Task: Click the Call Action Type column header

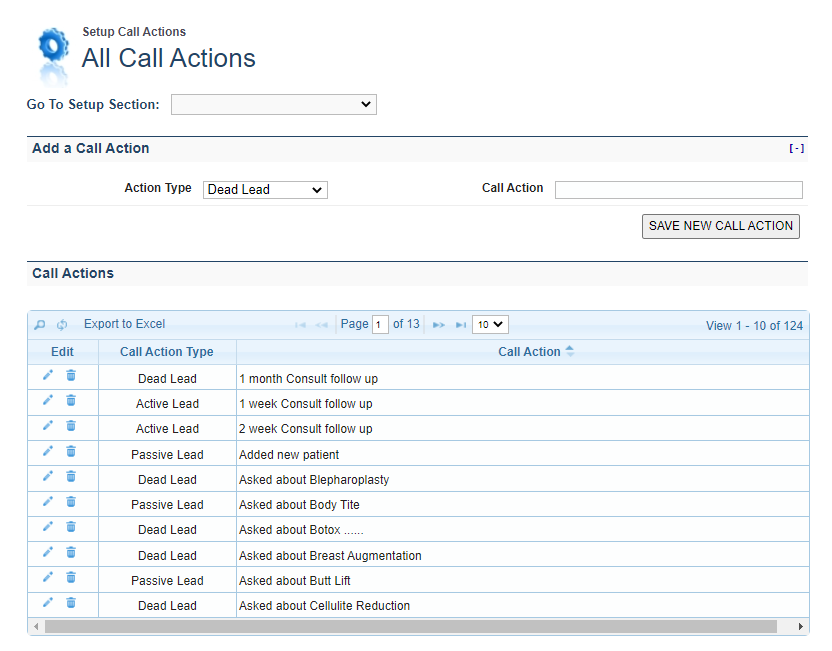Action: (167, 352)
